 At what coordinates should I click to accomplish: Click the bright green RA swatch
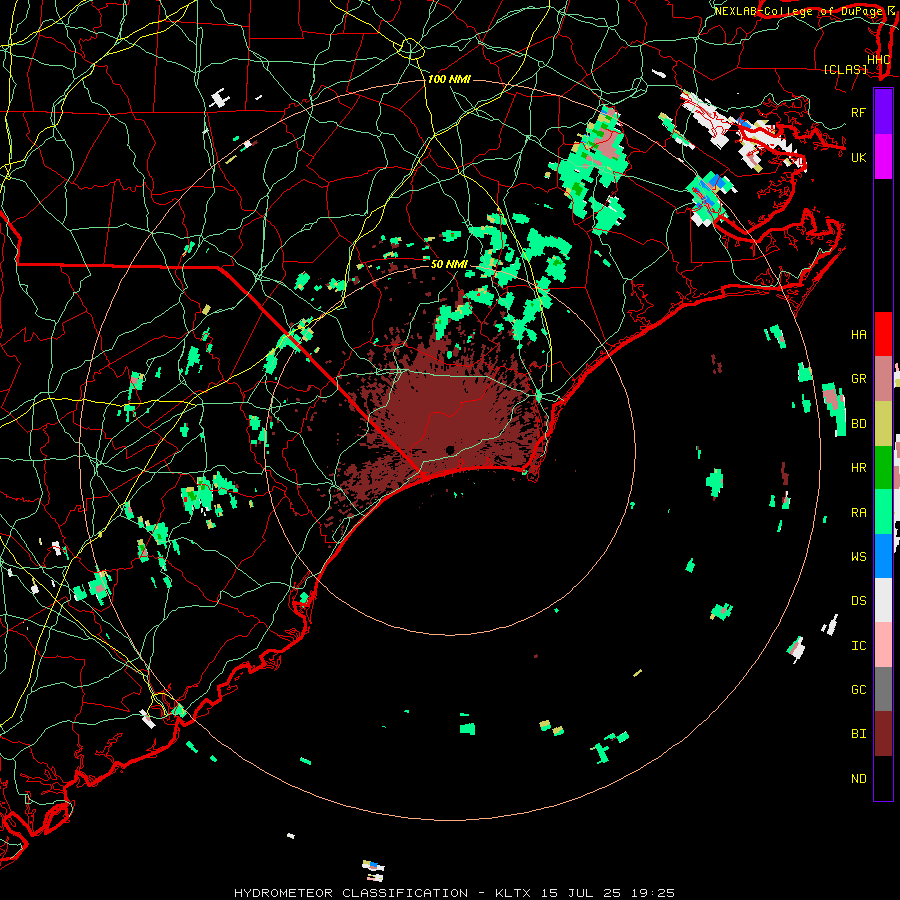(883, 512)
